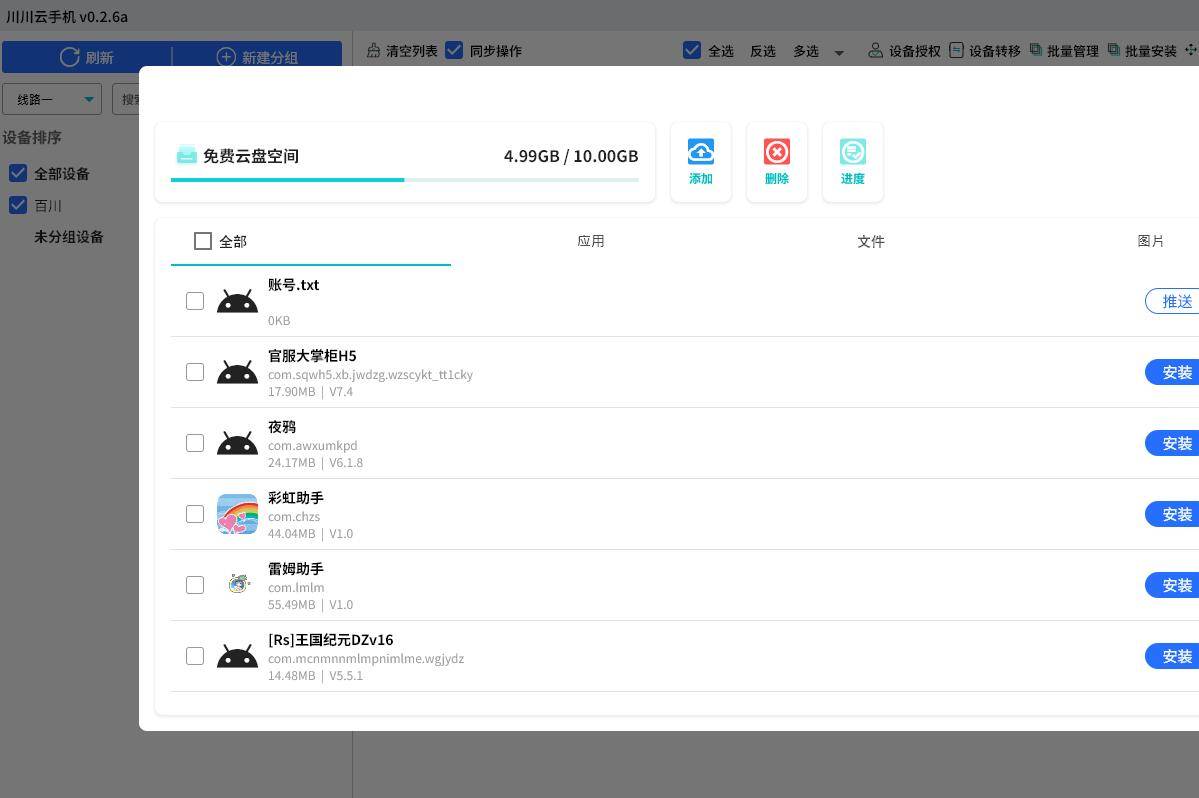This screenshot has width=1199, height=798.
Task: Click the 批量管理 icon
Action: pos(1035,50)
